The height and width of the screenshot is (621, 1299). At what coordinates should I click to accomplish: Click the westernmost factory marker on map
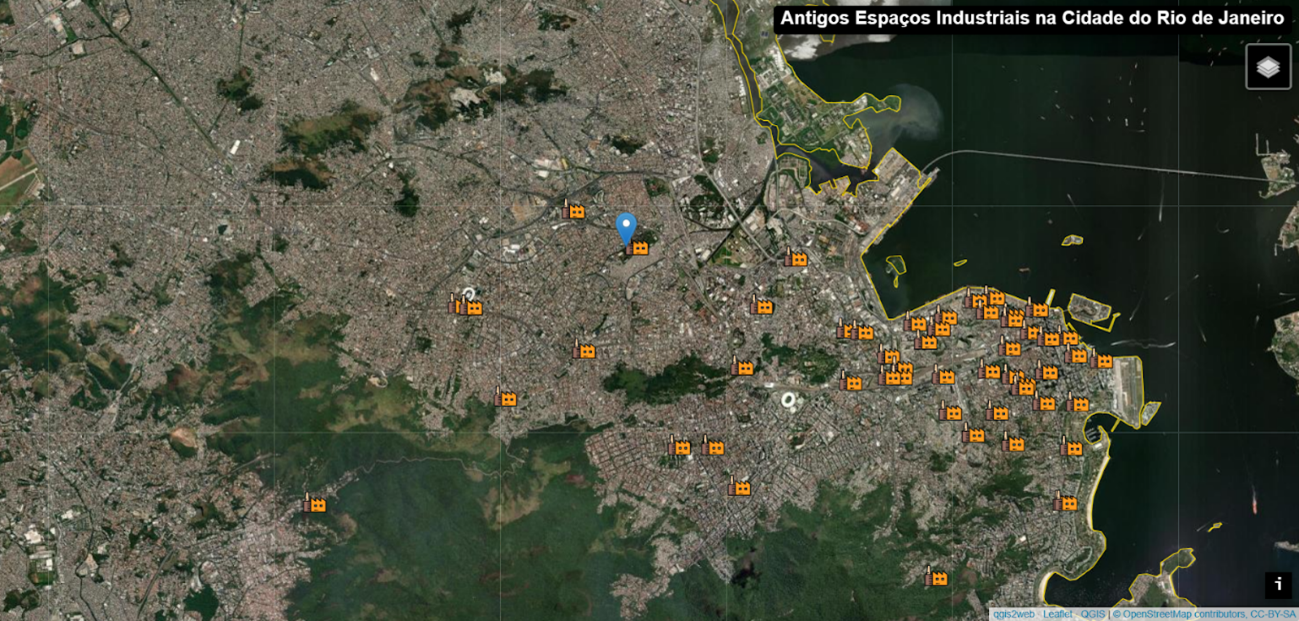tap(315, 504)
